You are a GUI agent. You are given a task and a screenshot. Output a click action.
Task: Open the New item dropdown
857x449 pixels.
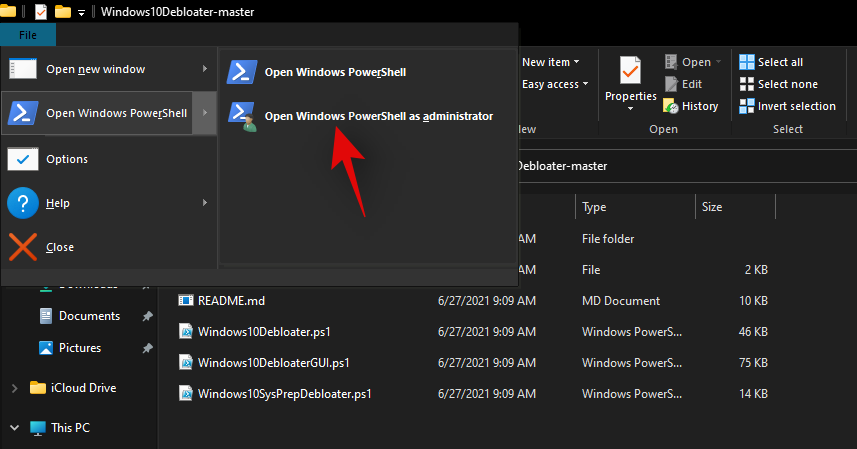tap(550, 62)
